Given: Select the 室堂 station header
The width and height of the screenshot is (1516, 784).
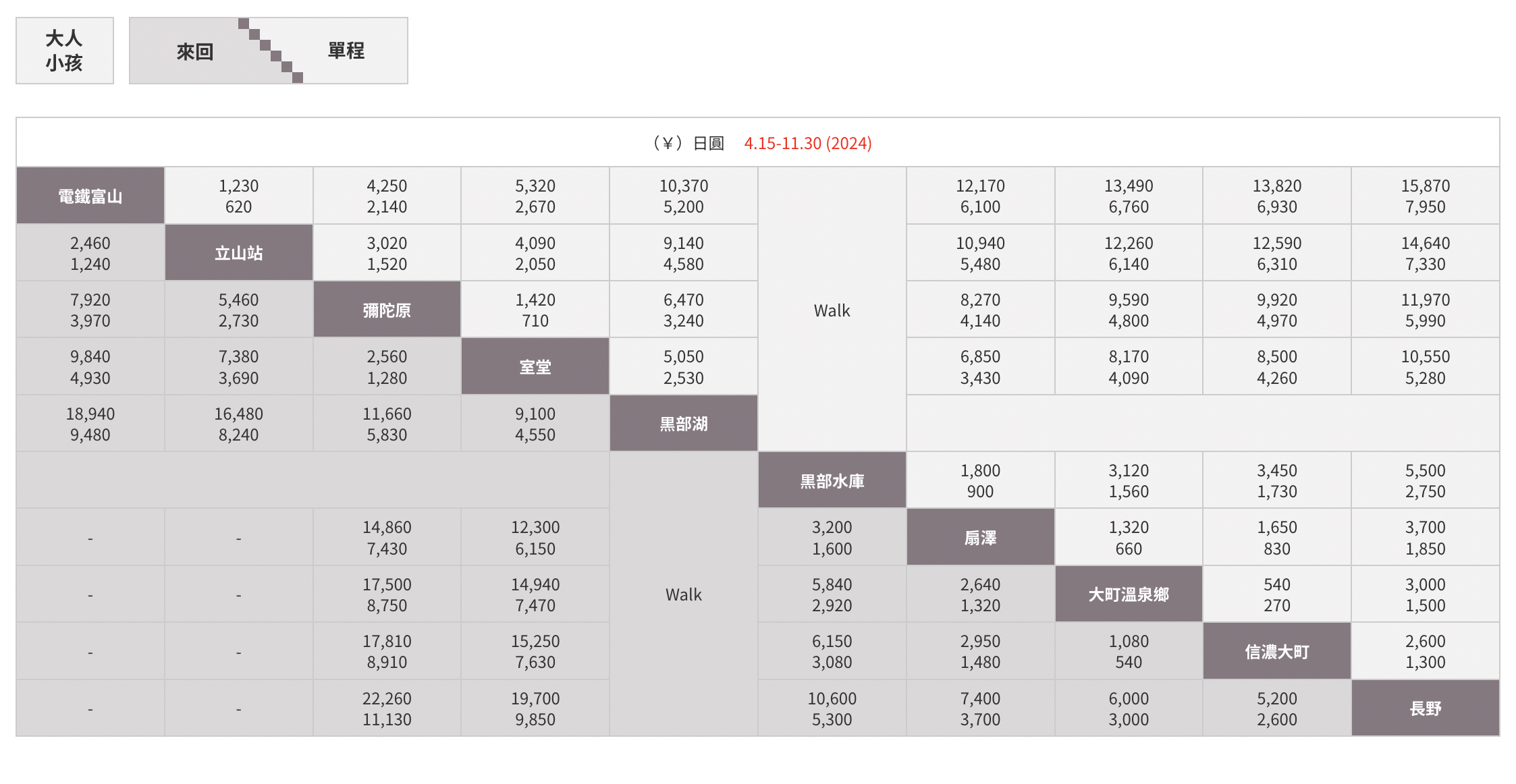Looking at the screenshot, I should point(535,367).
